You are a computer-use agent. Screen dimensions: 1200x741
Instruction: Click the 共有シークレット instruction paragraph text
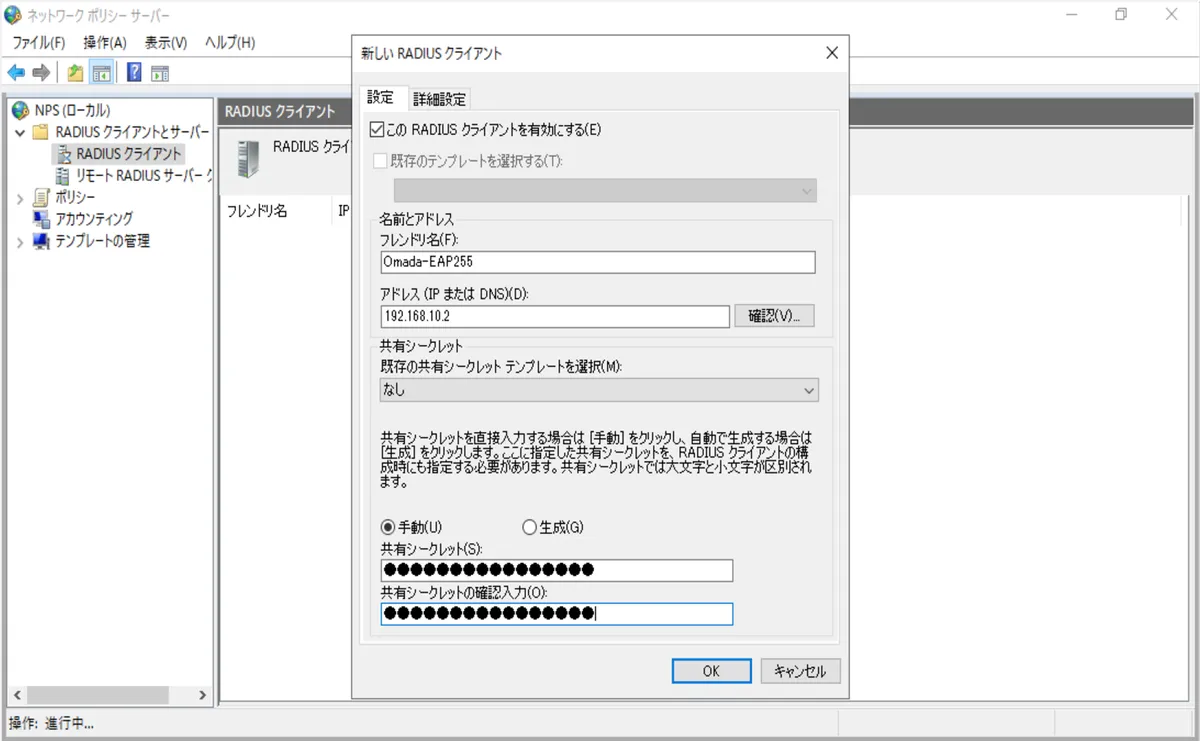596,460
